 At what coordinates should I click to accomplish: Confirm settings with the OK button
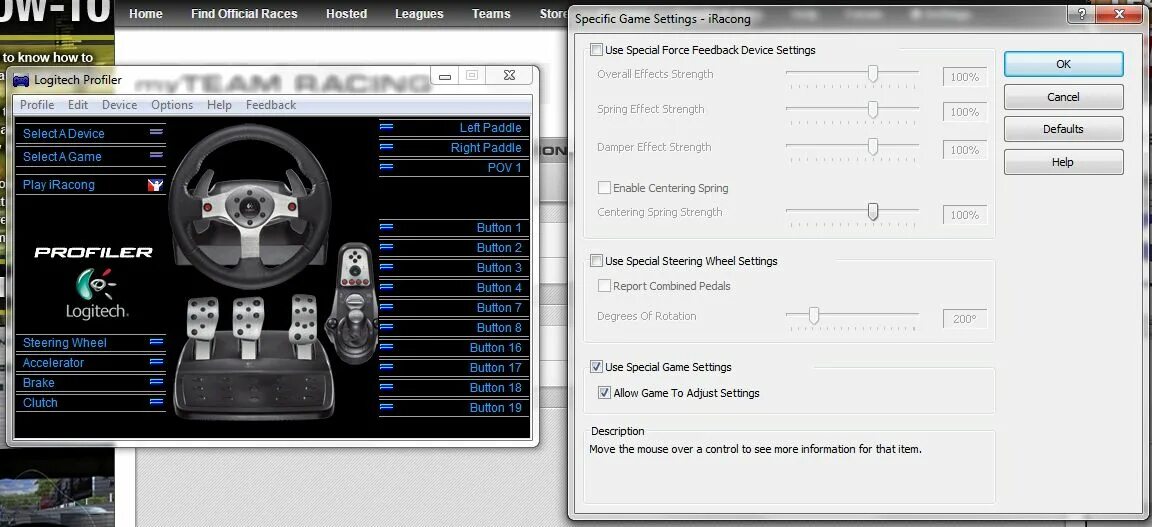click(x=1063, y=64)
